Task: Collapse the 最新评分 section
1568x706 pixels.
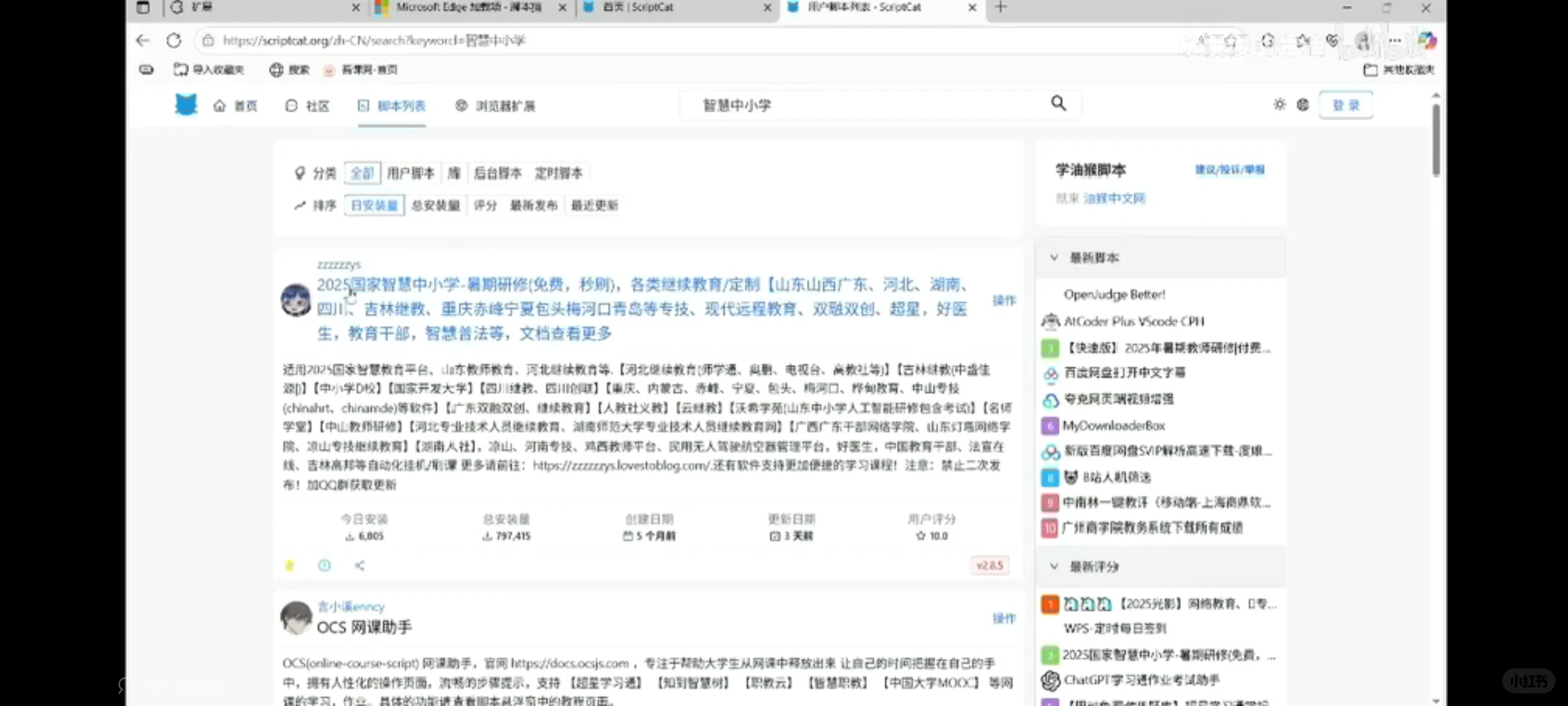Action: coord(1054,567)
